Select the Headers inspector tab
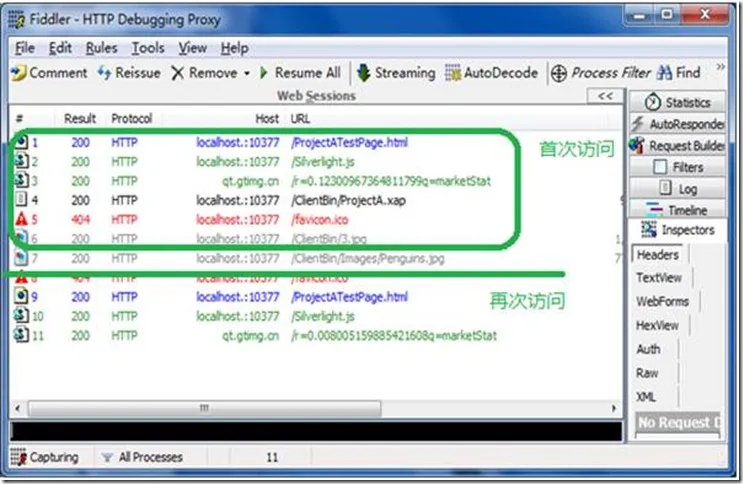This screenshot has width=743, height=484. pos(658,255)
